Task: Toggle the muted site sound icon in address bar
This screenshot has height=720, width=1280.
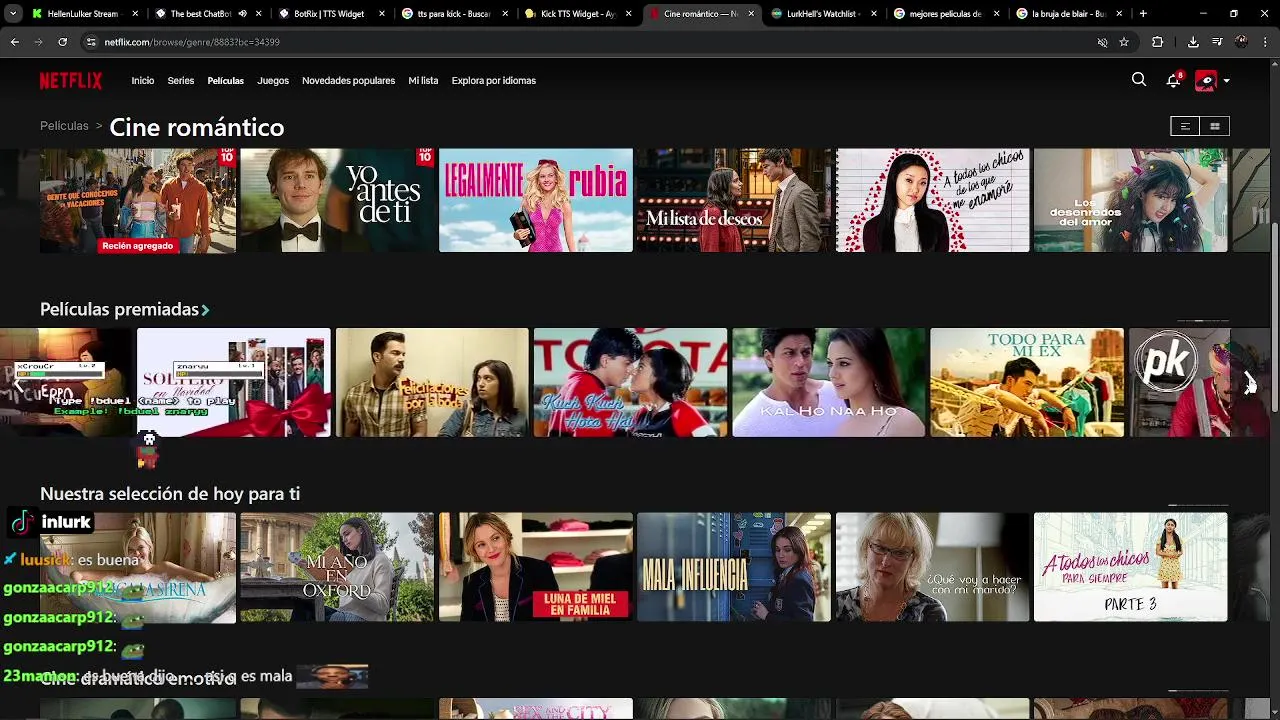Action: pos(1102,42)
